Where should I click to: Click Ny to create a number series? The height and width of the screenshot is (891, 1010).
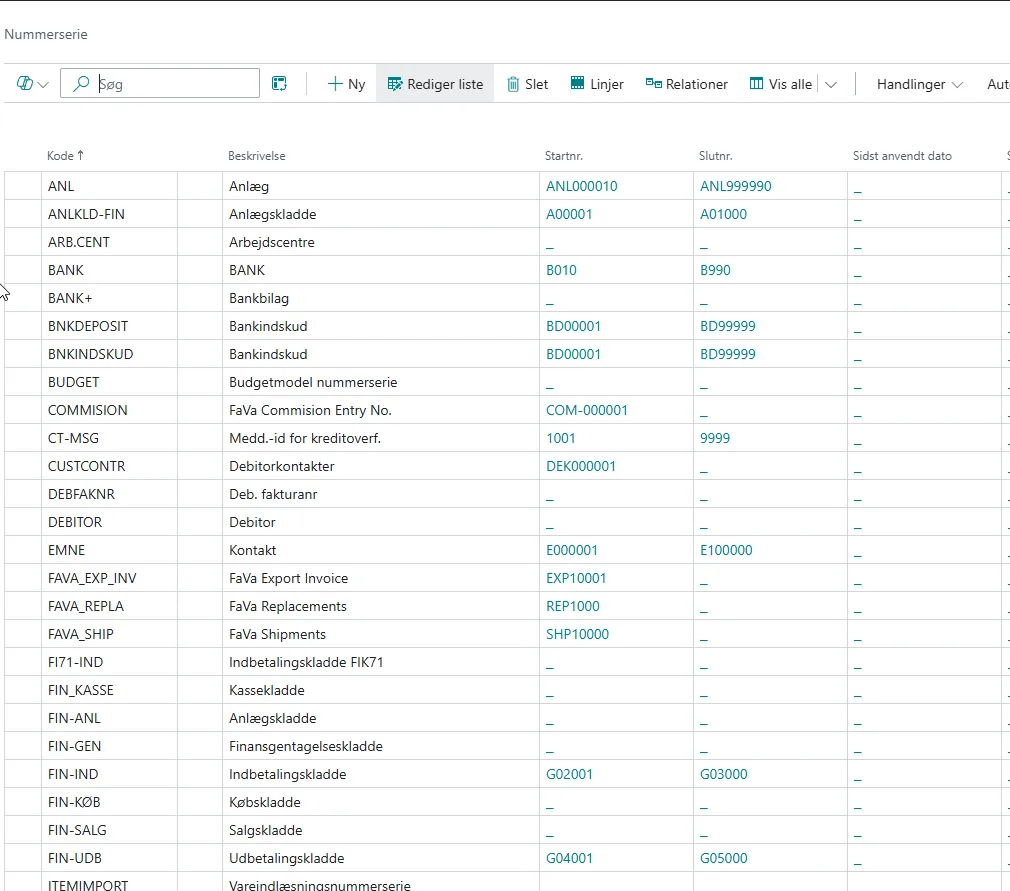pyautogui.click(x=346, y=84)
